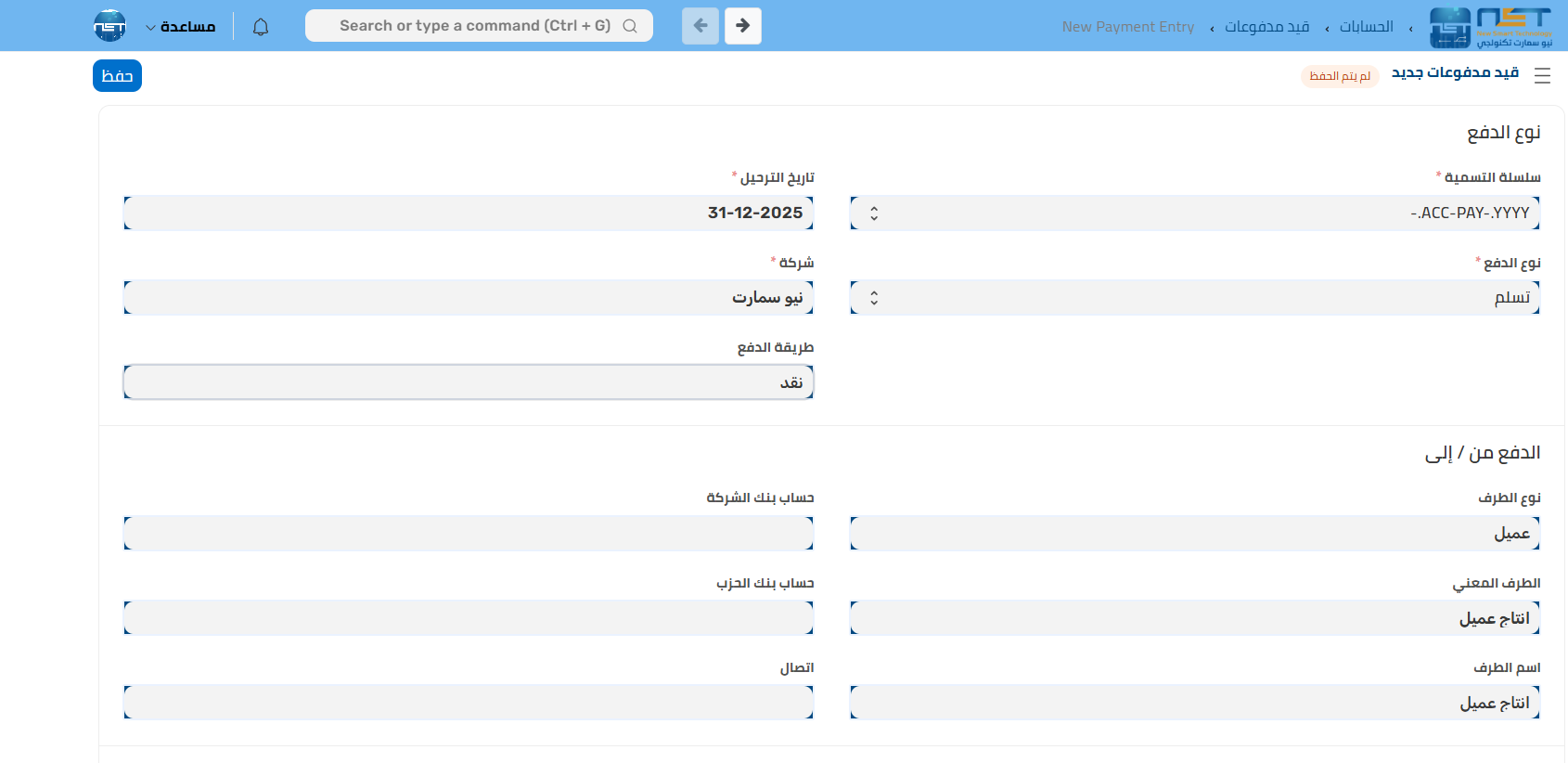
Task: Click the اتصال contact field
Action: click(469, 703)
